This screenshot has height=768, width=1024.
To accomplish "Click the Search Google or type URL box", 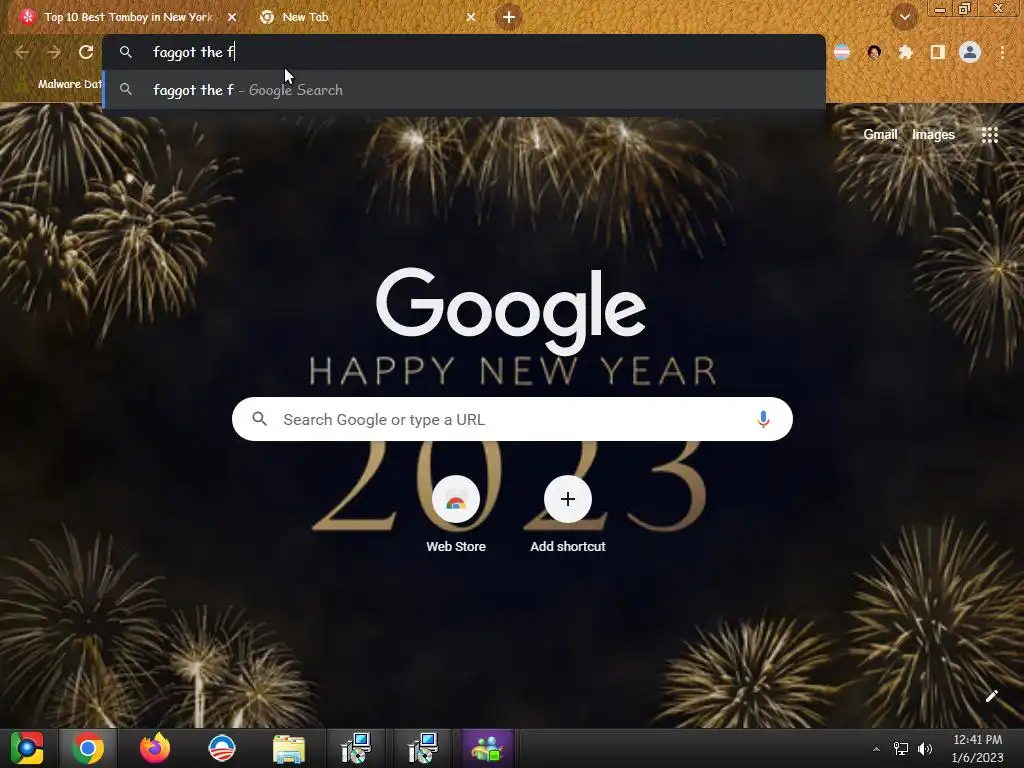I will 512,419.
